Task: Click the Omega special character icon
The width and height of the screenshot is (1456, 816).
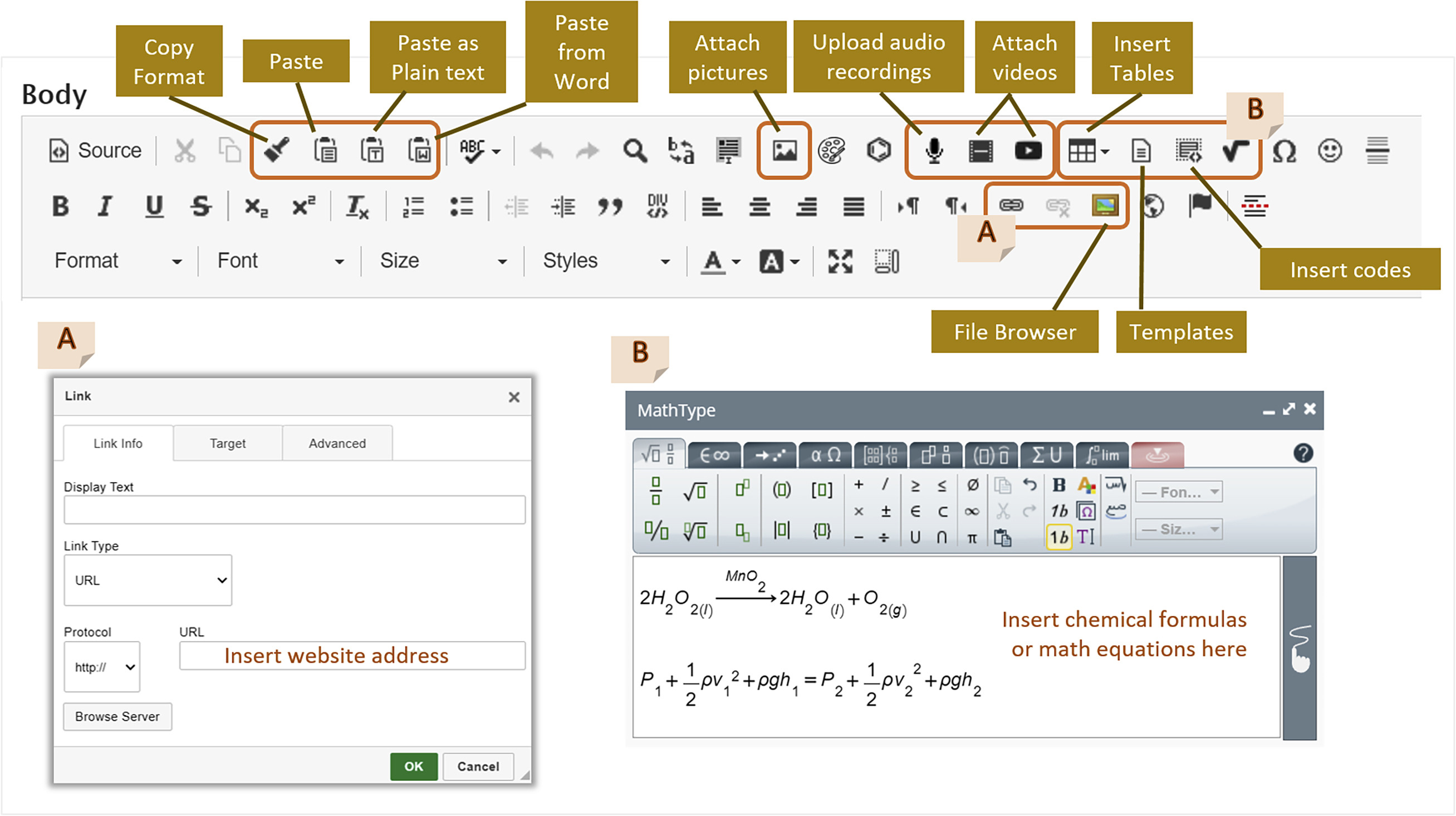Action: click(x=1284, y=151)
